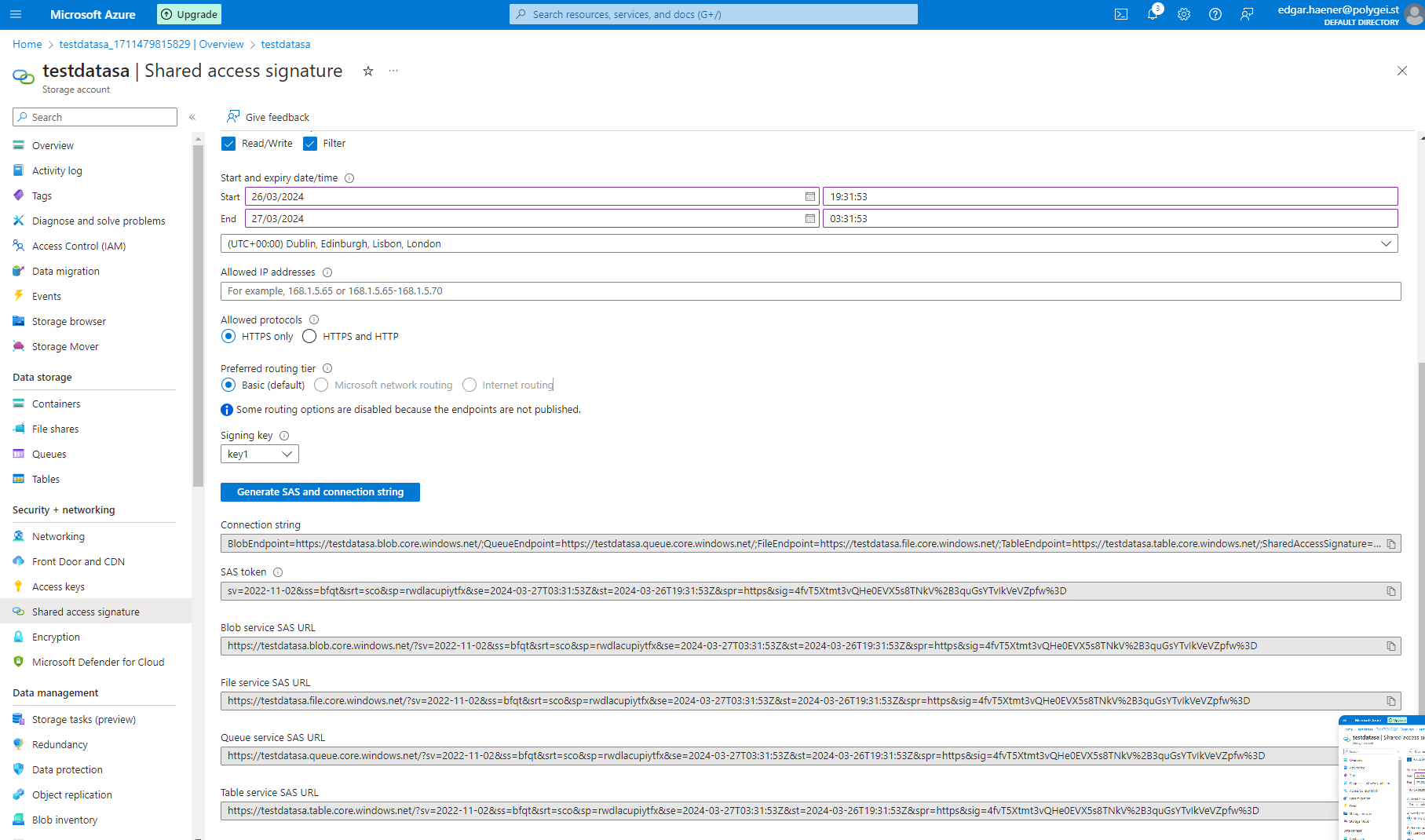Image resolution: width=1425 pixels, height=840 pixels.
Task: Open Queues in the sidebar
Action: (x=49, y=454)
